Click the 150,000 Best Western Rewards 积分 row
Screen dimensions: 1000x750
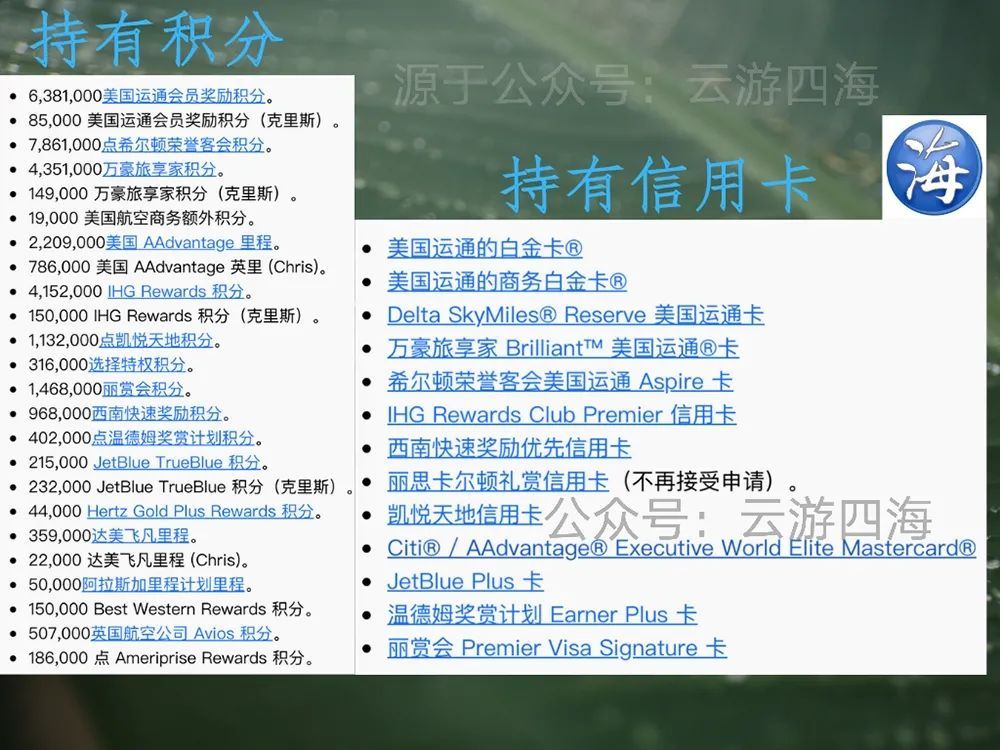[170, 609]
